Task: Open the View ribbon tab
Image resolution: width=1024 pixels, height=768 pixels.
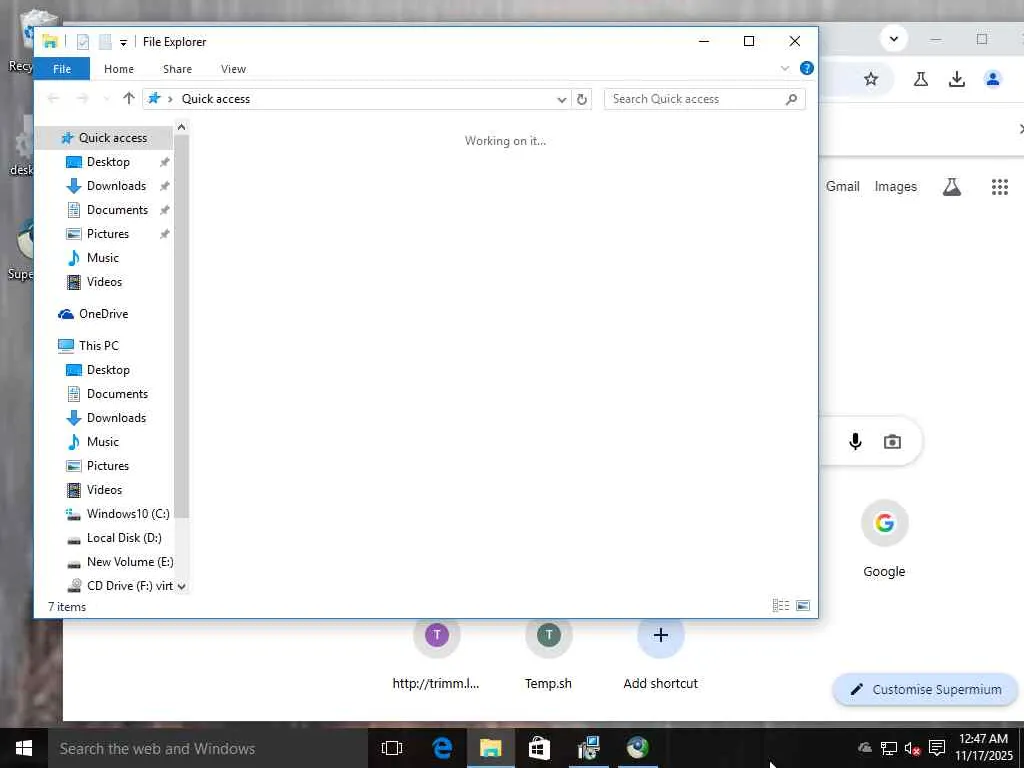Action: [233, 69]
